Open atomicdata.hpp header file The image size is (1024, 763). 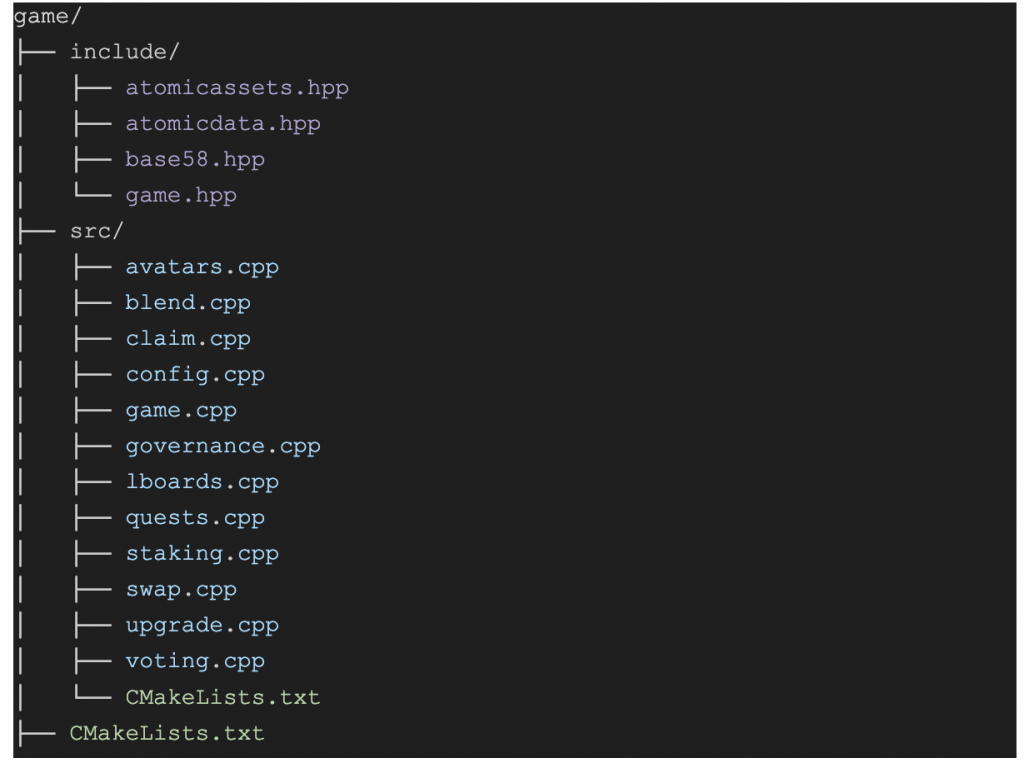(223, 123)
